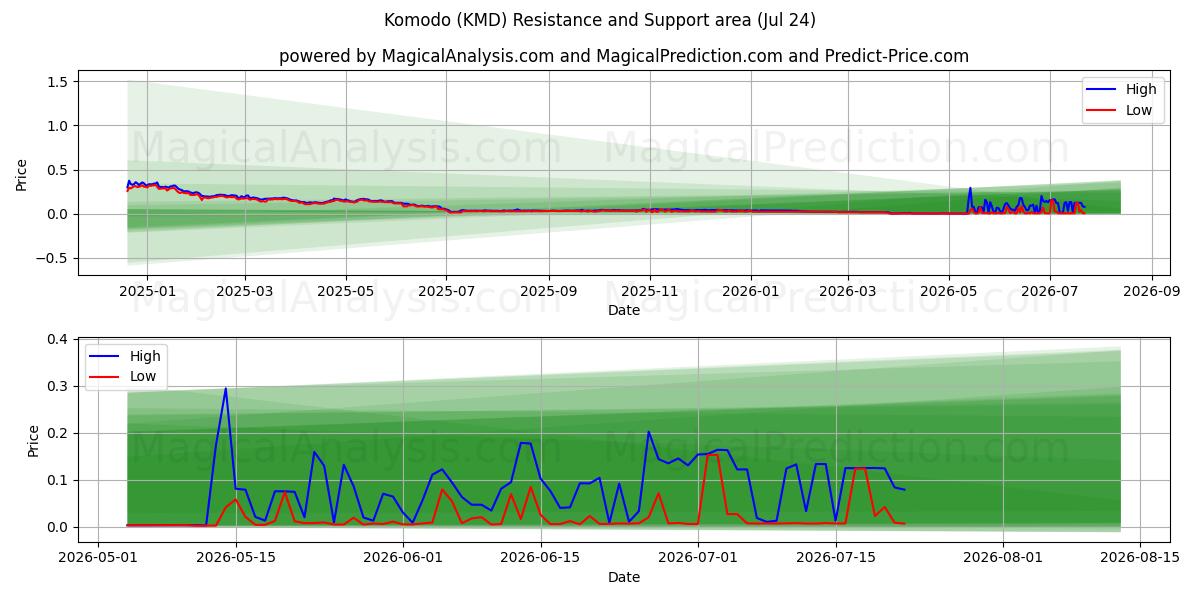This screenshot has height=600, width=1200.
Task: Click the '2026-07' tick label on top chart
Action: [1049, 291]
